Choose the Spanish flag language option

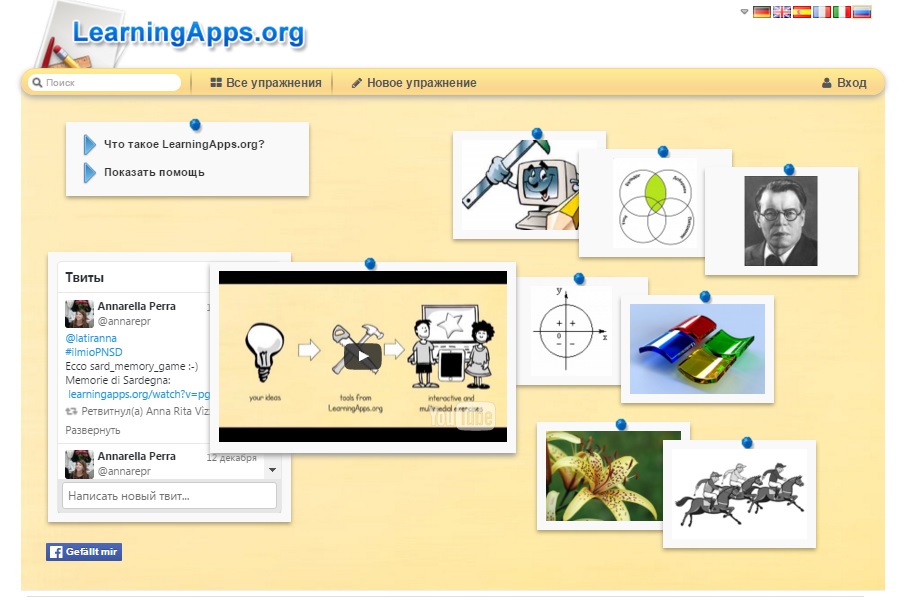click(802, 12)
